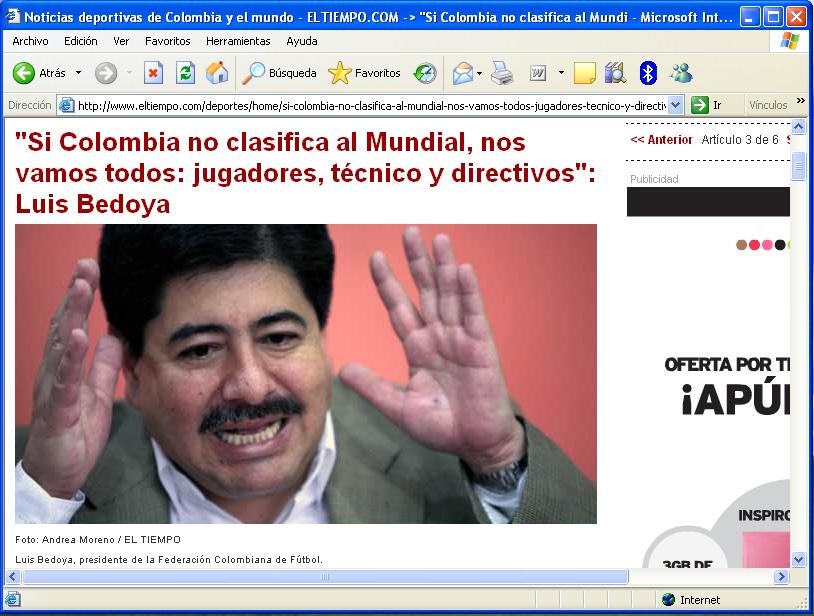Click the horizontal scrollbar right arrow
This screenshot has height=616, width=814.
[x=781, y=577]
